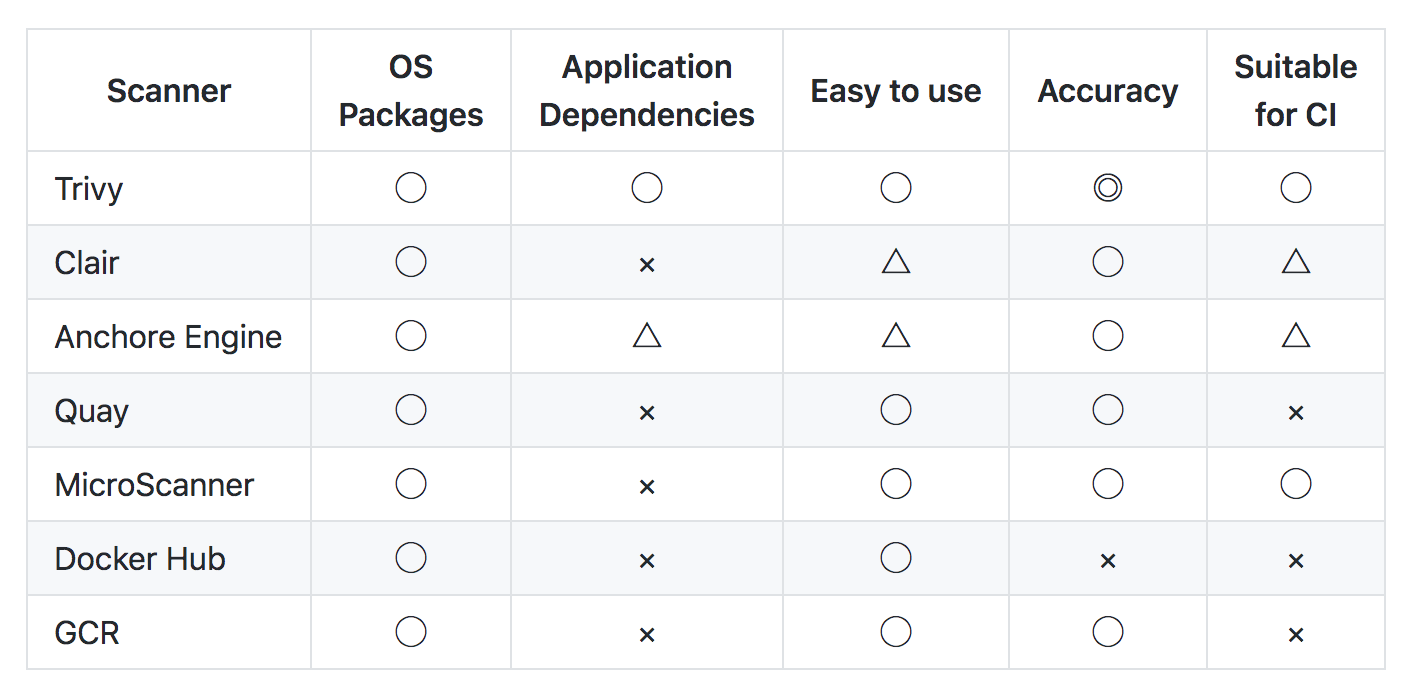Click the triangle under Easy to use for Clair
Viewport: 1410px width, 690px height.
896,262
